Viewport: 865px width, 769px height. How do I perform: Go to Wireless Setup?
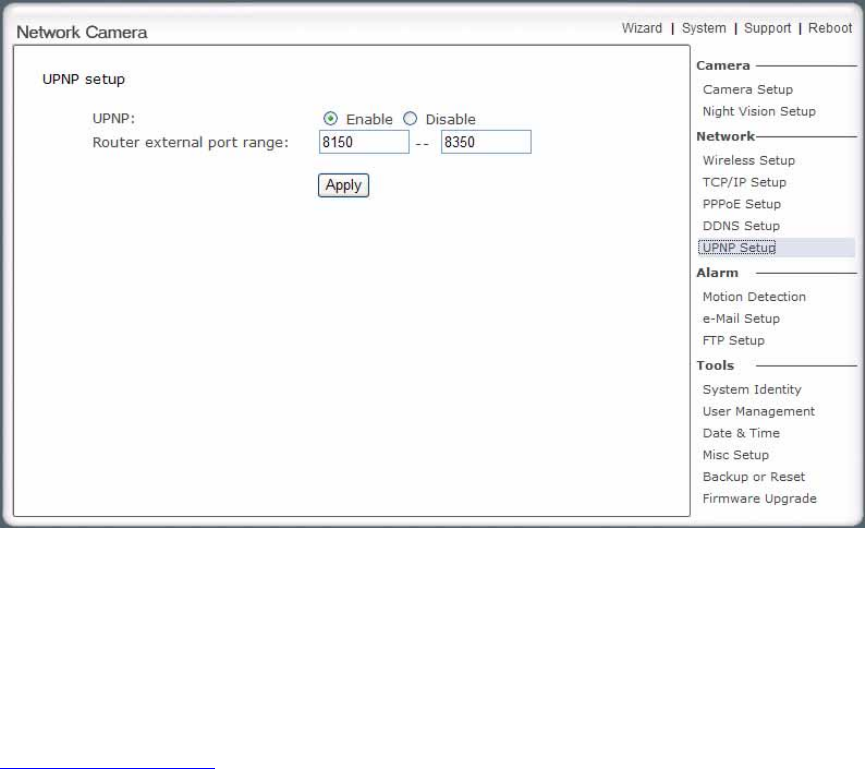click(x=749, y=161)
